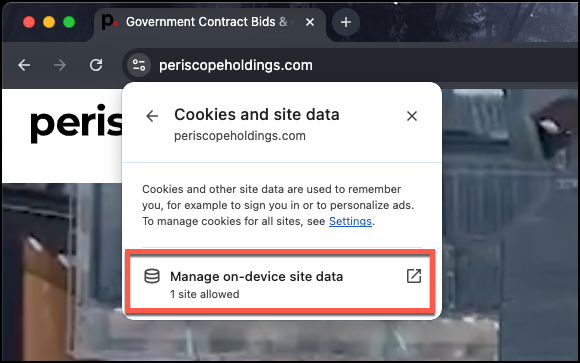Viewport: 580px width, 363px height.
Task: Close the Government Contract Bids tab
Action: pos(310,22)
